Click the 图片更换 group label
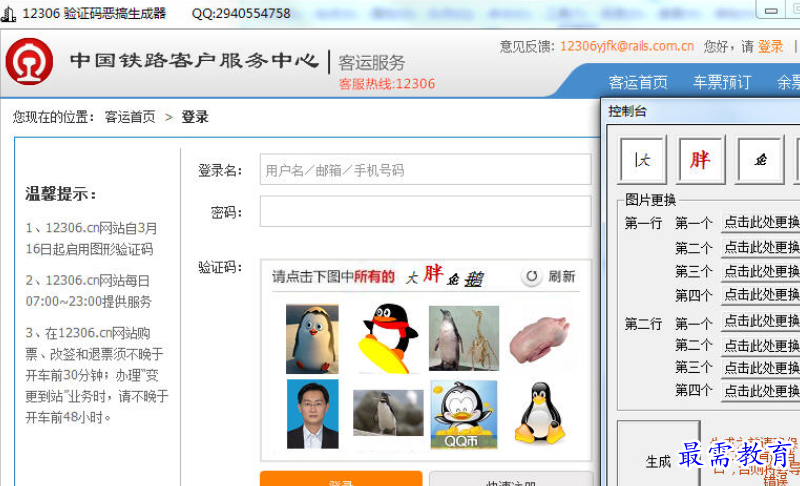This screenshot has height=486, width=800. pos(650,200)
